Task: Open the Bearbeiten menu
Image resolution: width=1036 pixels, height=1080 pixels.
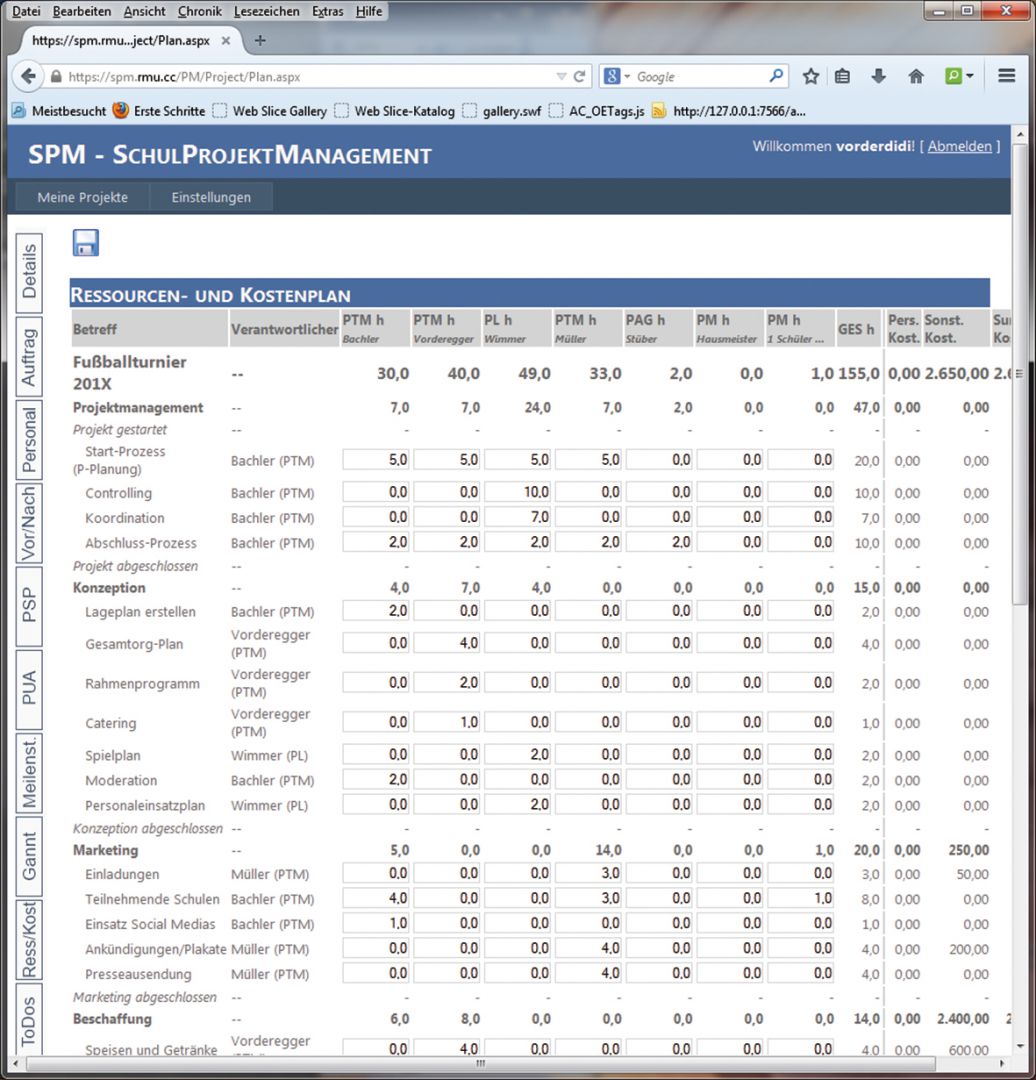Action: pyautogui.click(x=82, y=12)
